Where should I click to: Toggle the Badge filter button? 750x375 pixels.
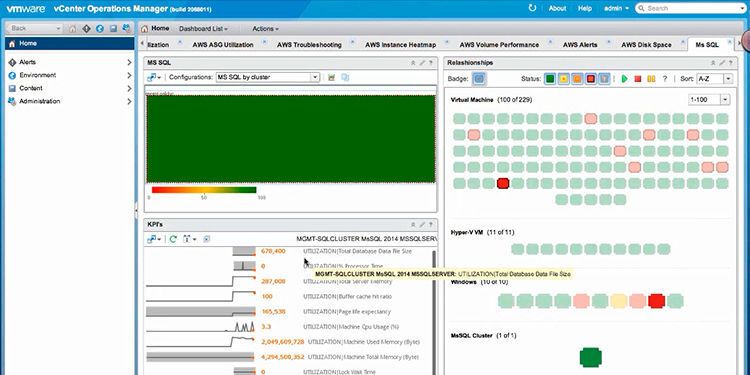coord(479,79)
